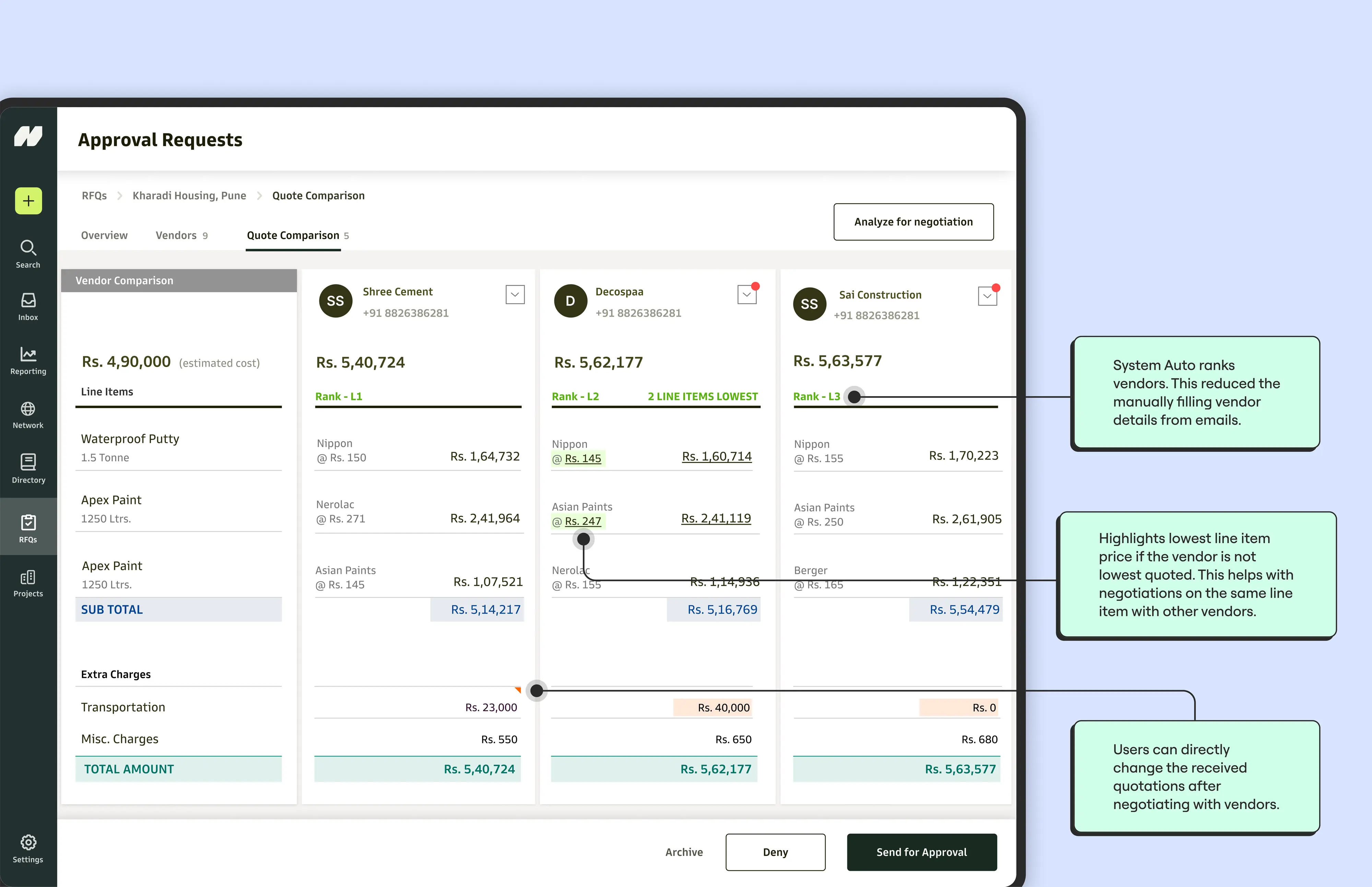Click Sai Construction subtotal Rs. 5,54,479
The height and width of the screenshot is (887, 1372).
click(965, 610)
